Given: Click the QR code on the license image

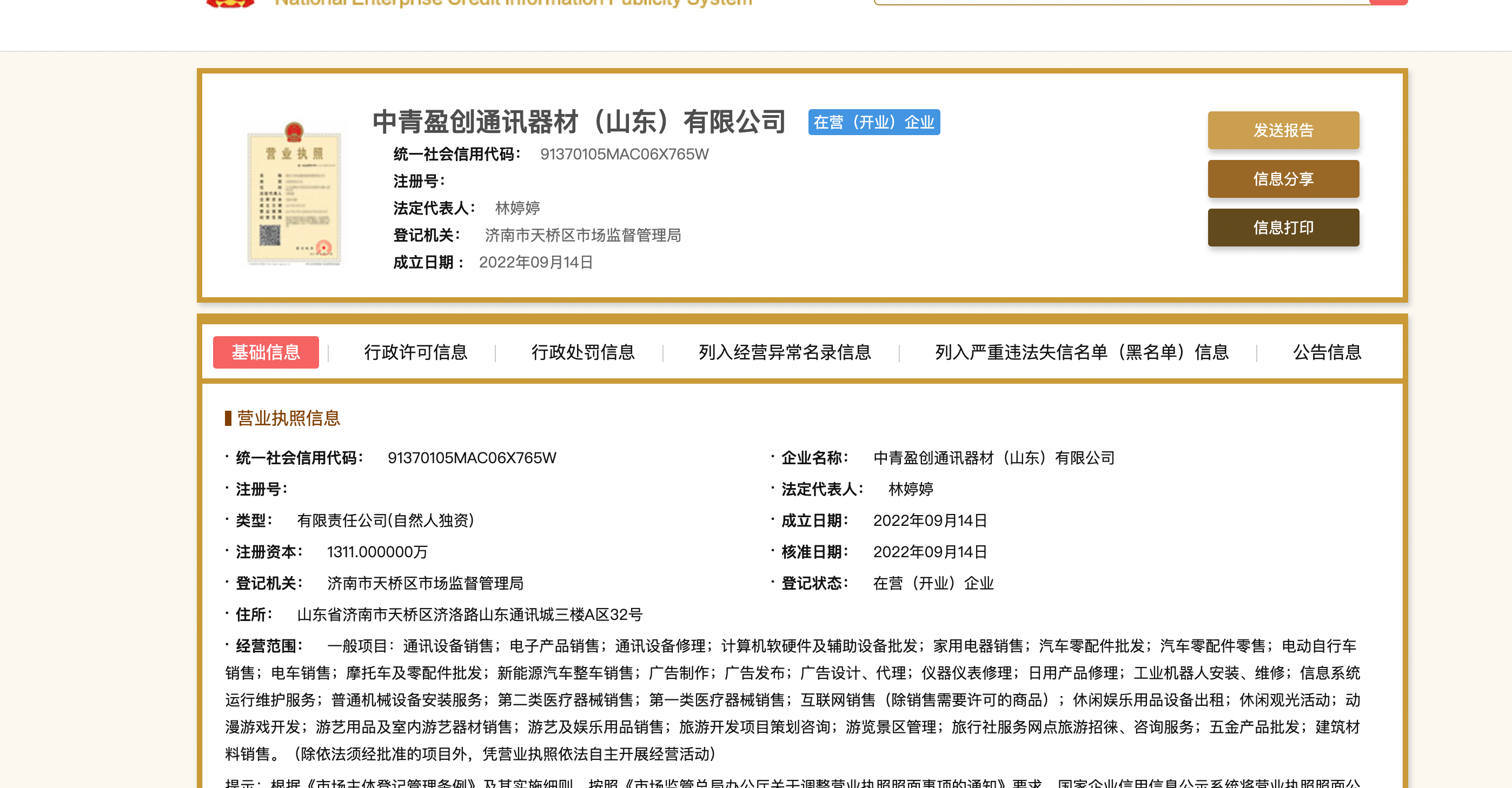Looking at the screenshot, I should (x=269, y=235).
